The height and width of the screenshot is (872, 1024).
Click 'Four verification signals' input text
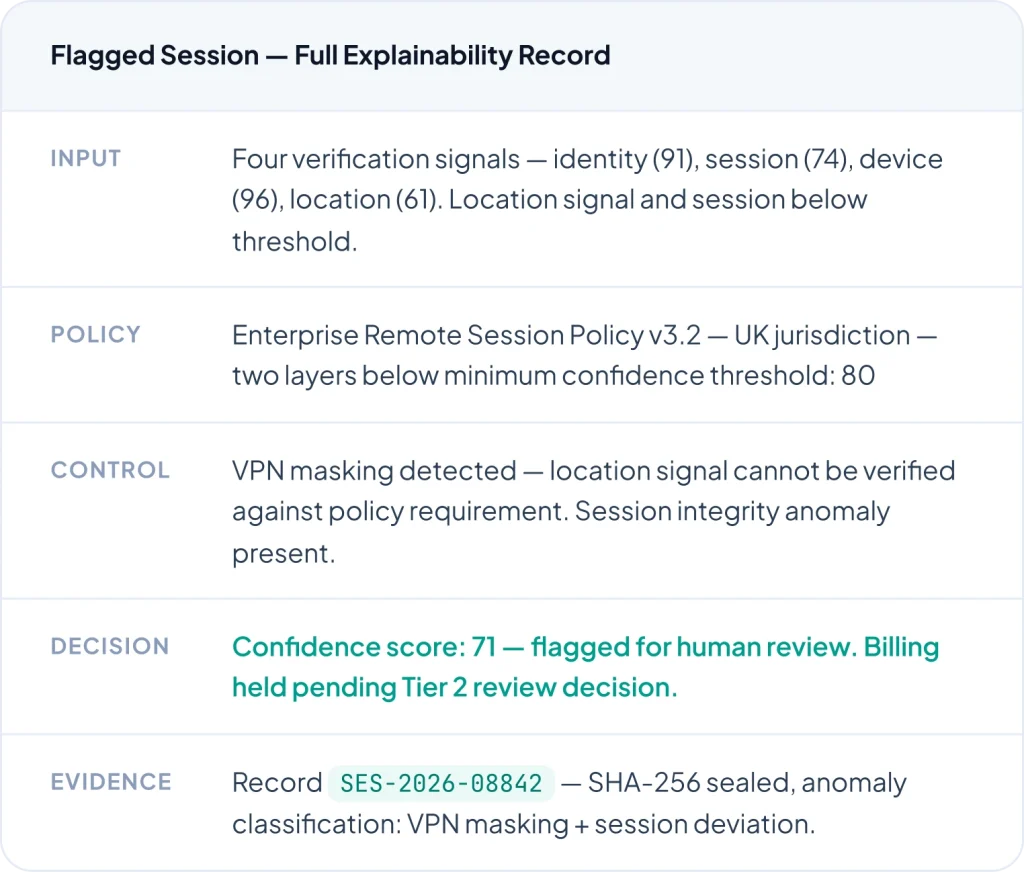pyautogui.click(x=376, y=159)
